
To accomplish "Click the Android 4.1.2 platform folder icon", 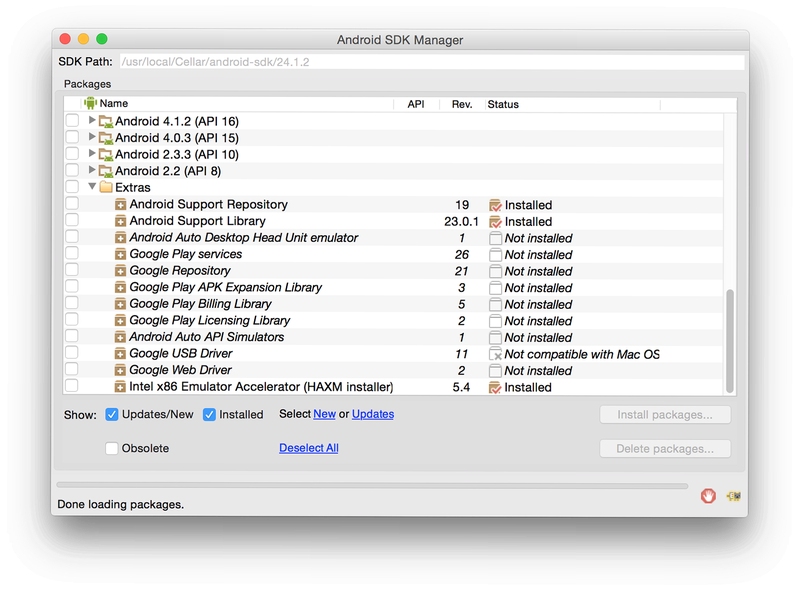I will [106, 121].
